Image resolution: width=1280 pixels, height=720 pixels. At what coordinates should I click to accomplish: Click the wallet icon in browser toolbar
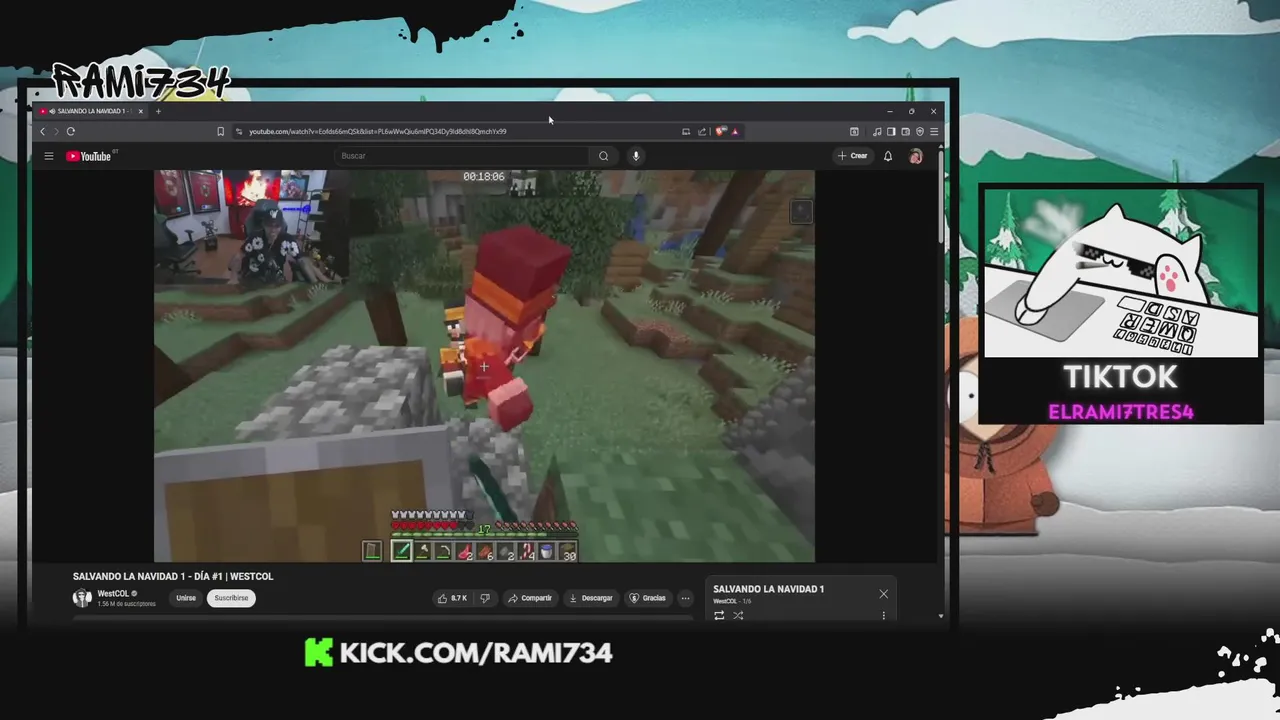905,131
